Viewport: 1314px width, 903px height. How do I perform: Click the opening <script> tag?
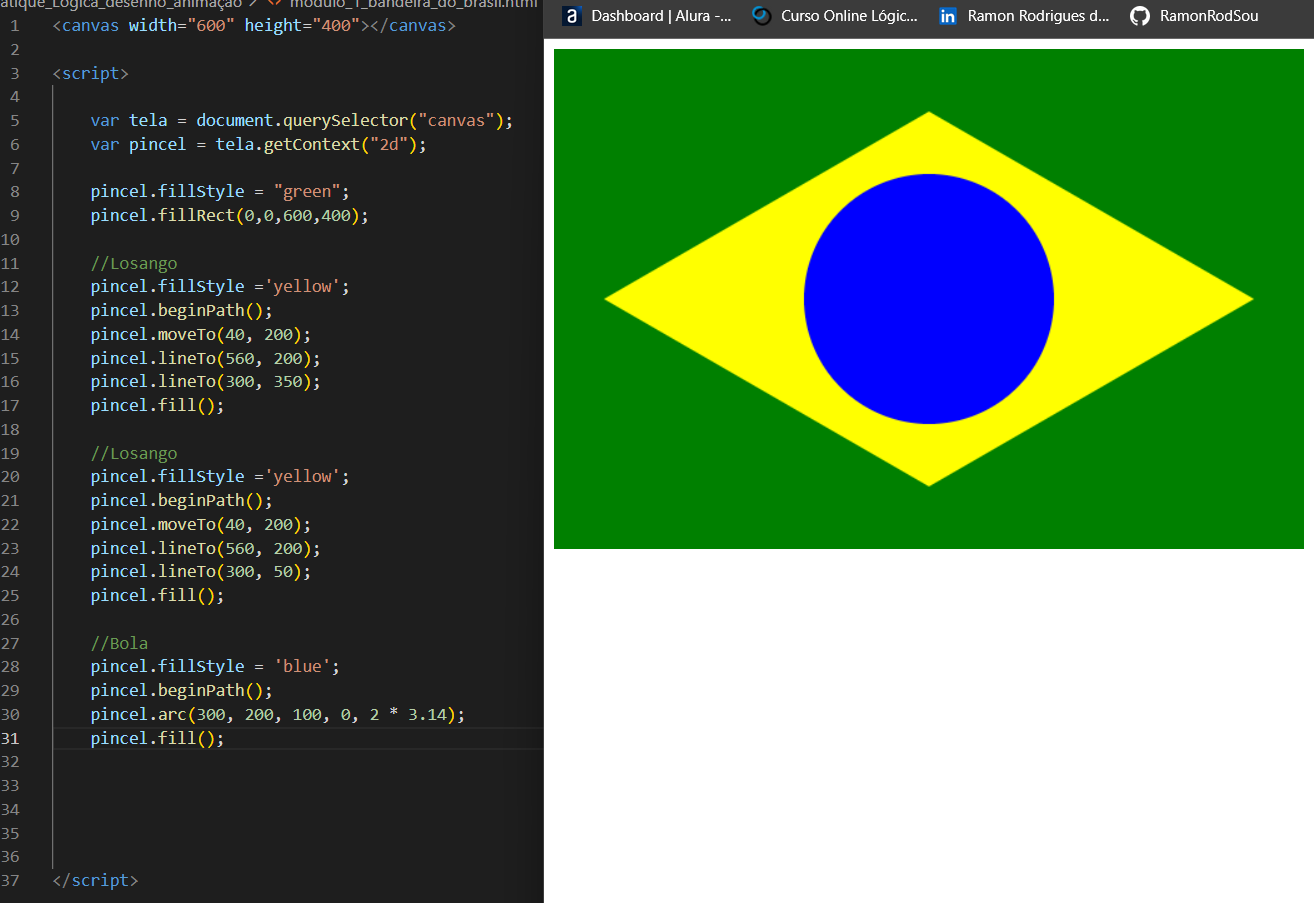pyautogui.click(x=90, y=73)
